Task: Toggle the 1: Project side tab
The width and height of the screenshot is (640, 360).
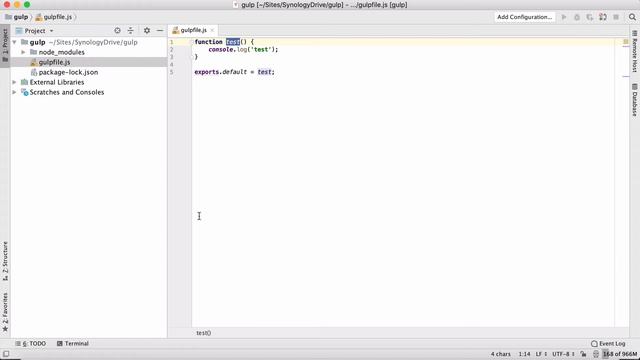Action: [x=5, y=45]
